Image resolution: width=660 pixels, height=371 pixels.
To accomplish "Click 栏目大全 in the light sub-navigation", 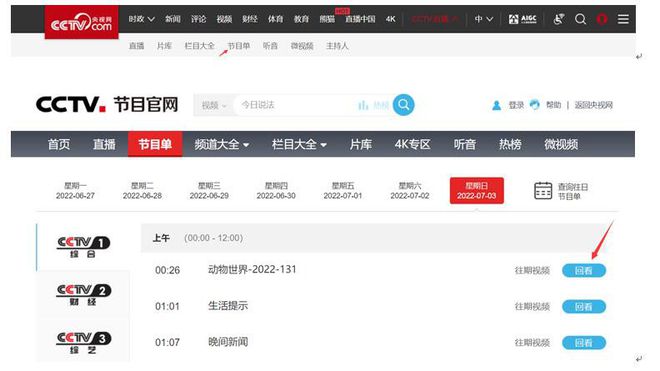I will pyautogui.click(x=200, y=46).
